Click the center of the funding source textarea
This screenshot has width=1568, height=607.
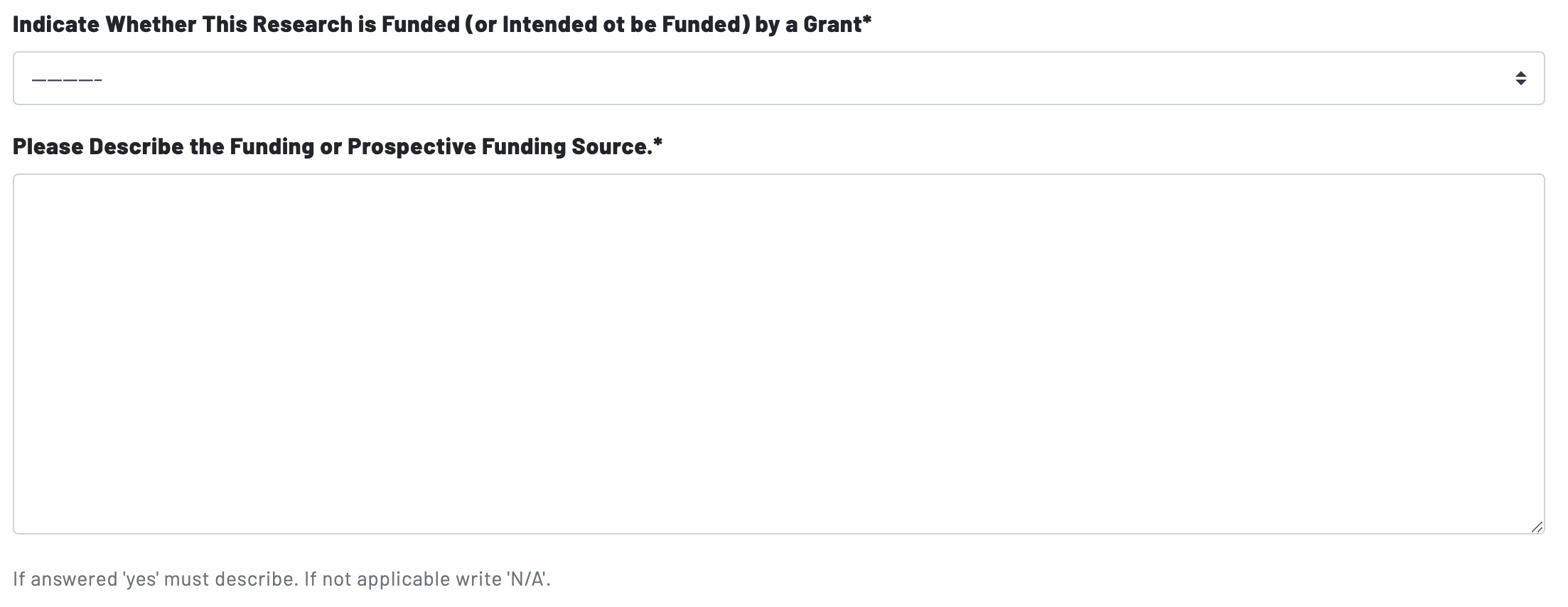778,354
